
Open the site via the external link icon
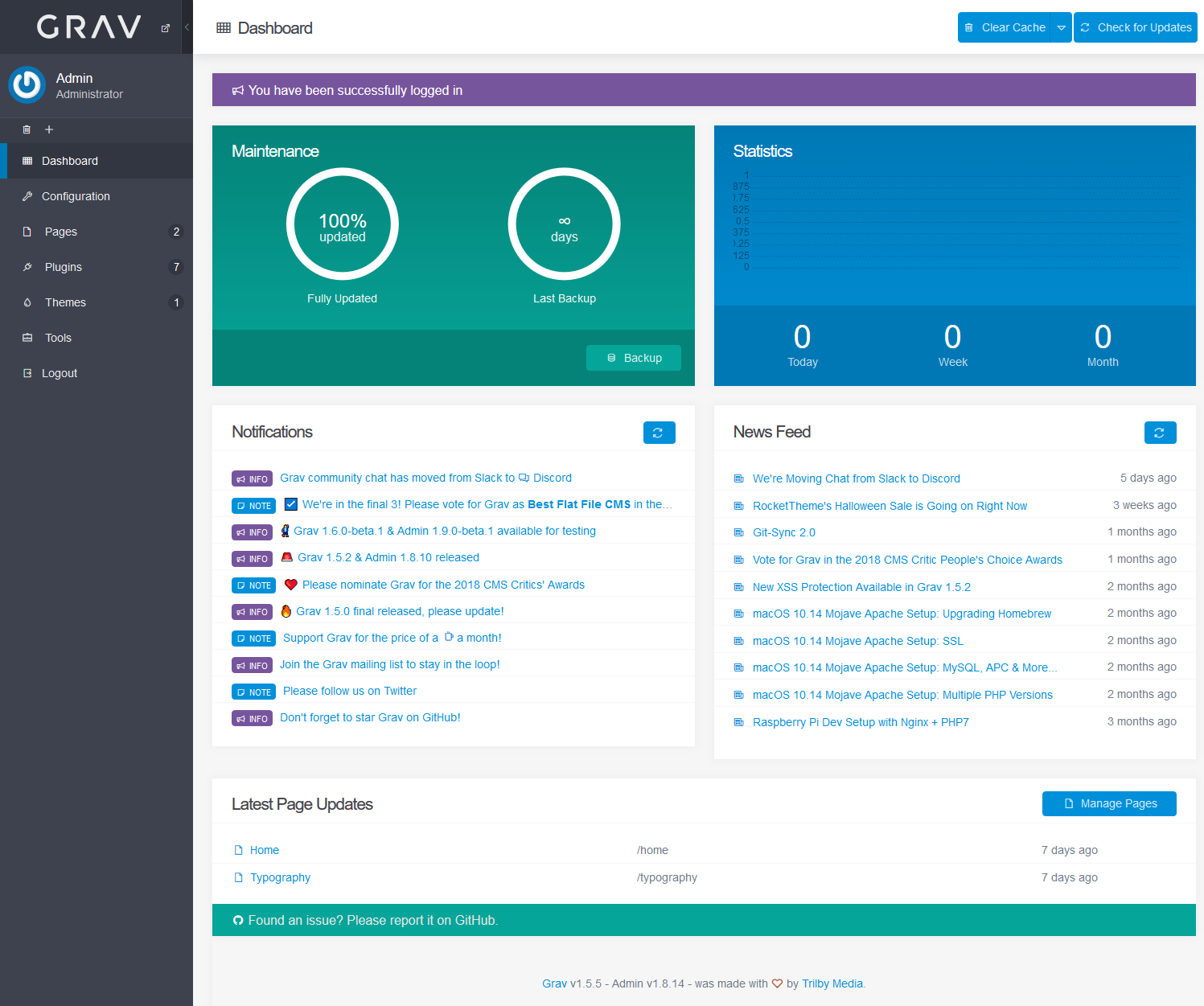pos(166,28)
